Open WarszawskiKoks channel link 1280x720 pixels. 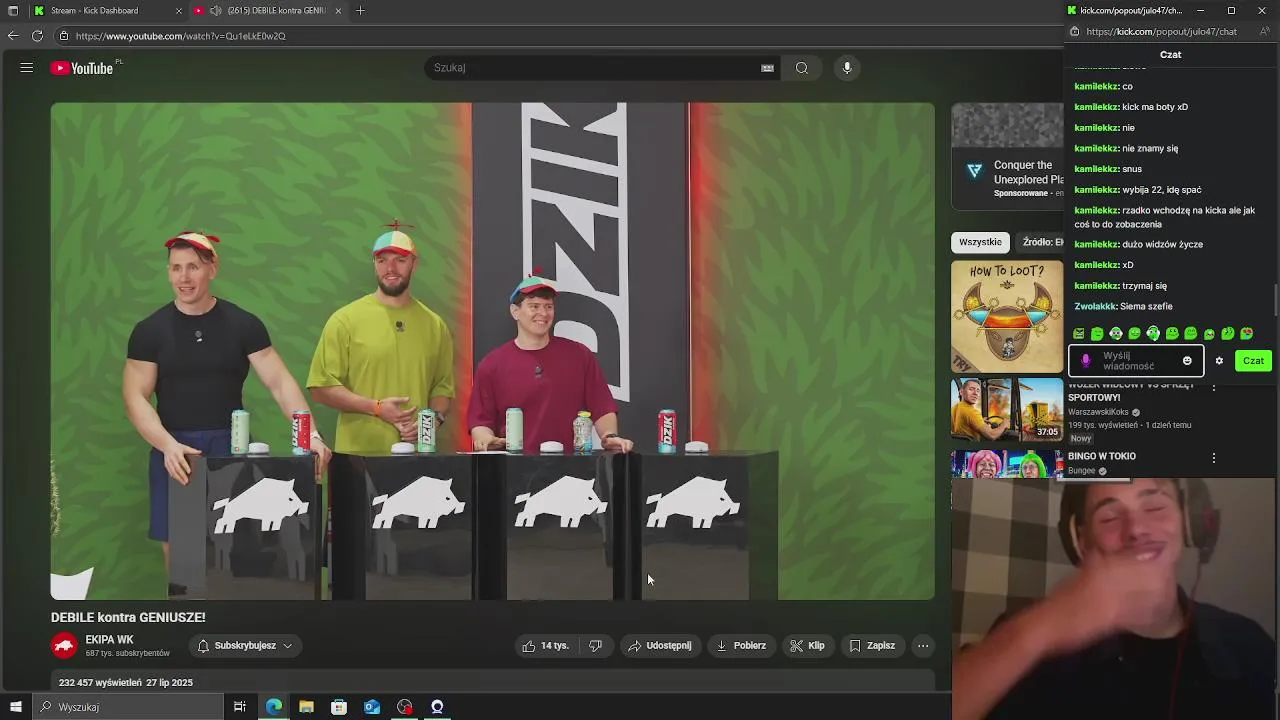coord(1098,412)
